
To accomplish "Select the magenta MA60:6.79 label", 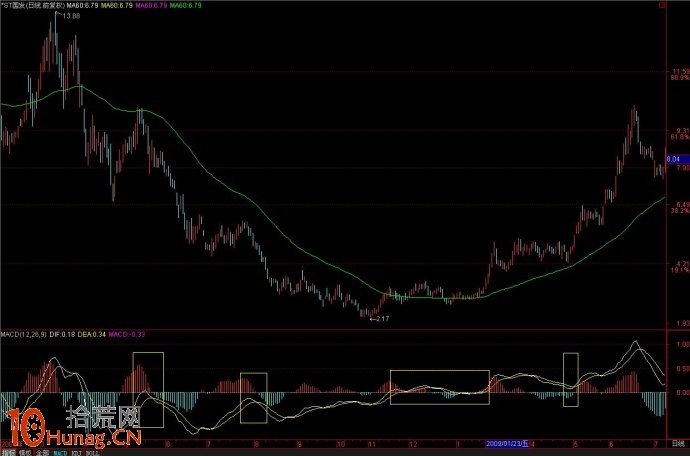I will (x=151, y=5).
